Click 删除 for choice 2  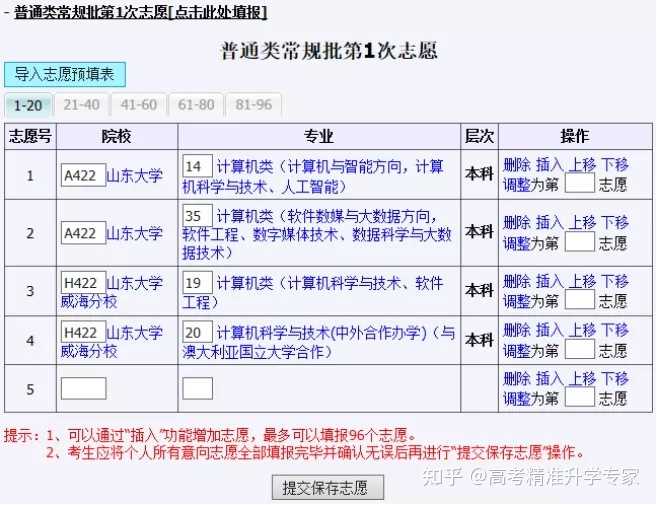click(x=517, y=222)
